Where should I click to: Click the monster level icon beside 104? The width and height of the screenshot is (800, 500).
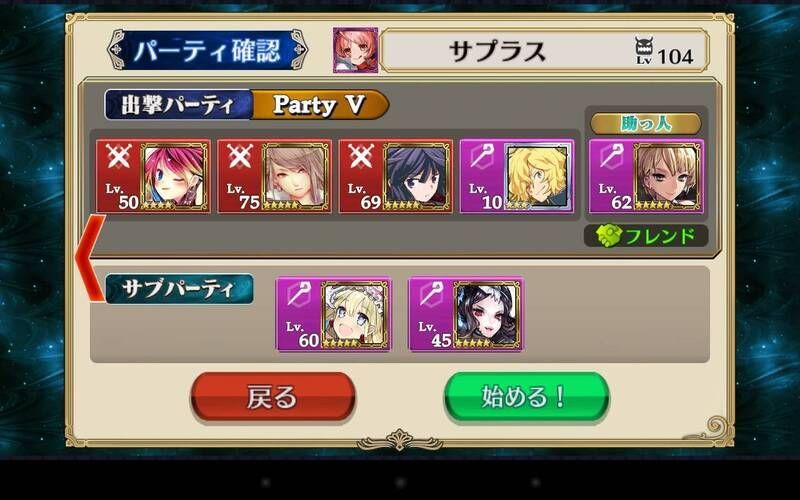click(644, 51)
